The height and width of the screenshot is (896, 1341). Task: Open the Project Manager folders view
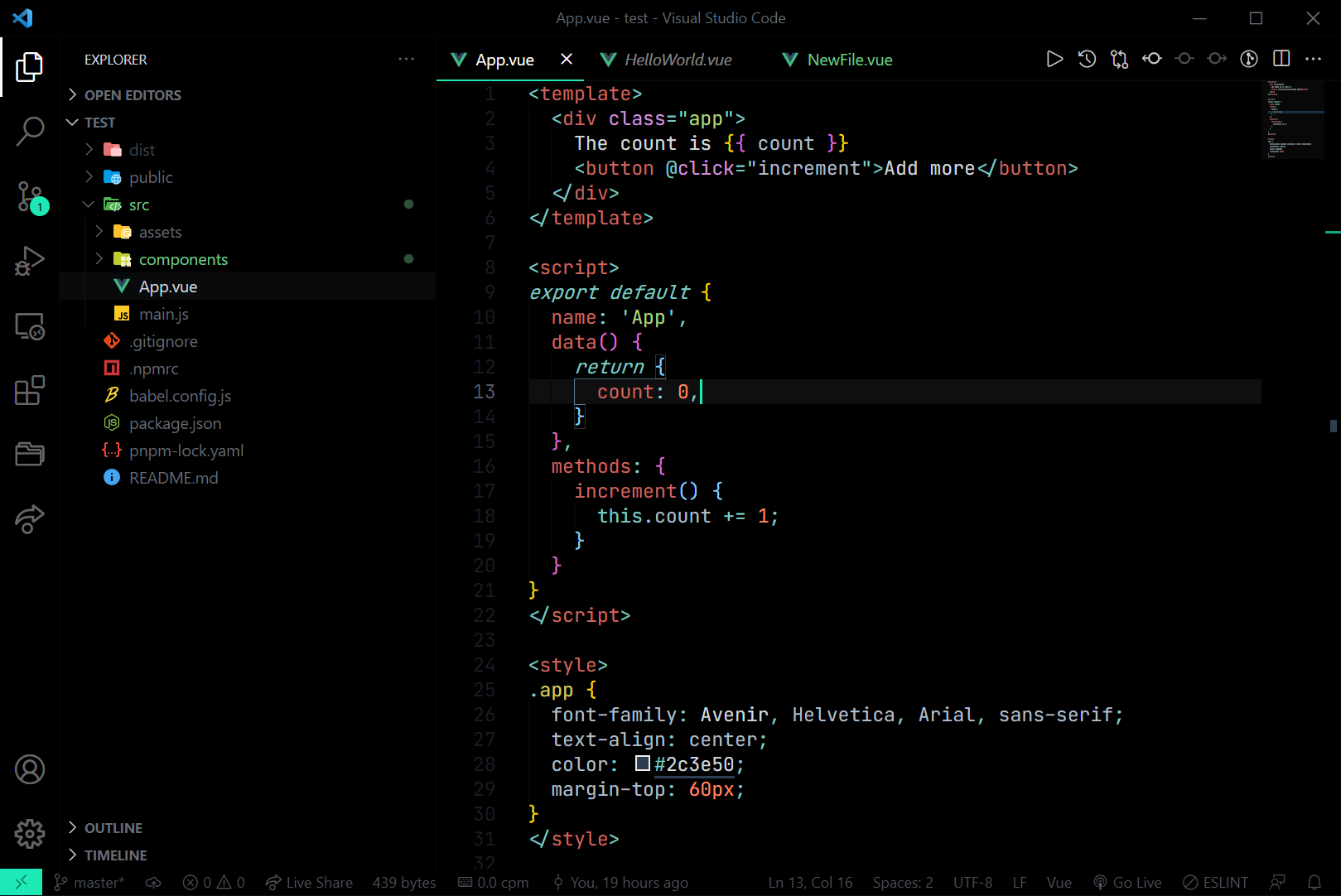30,454
